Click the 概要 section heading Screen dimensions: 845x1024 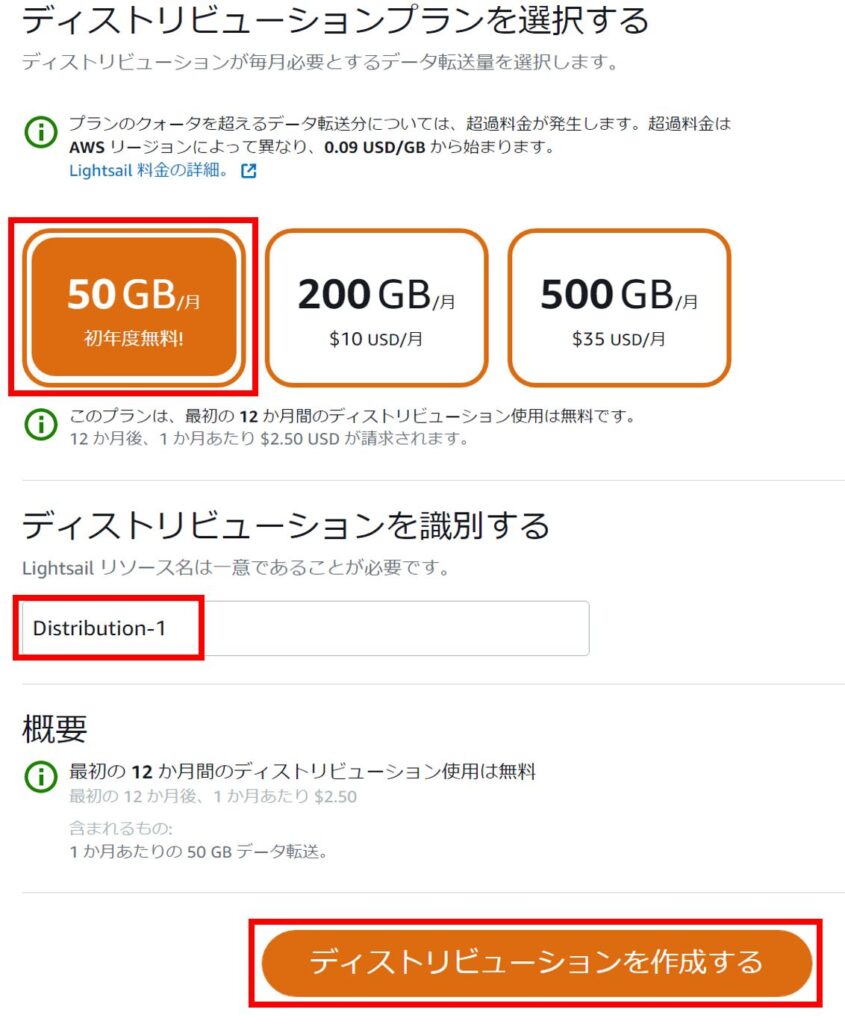point(54,729)
